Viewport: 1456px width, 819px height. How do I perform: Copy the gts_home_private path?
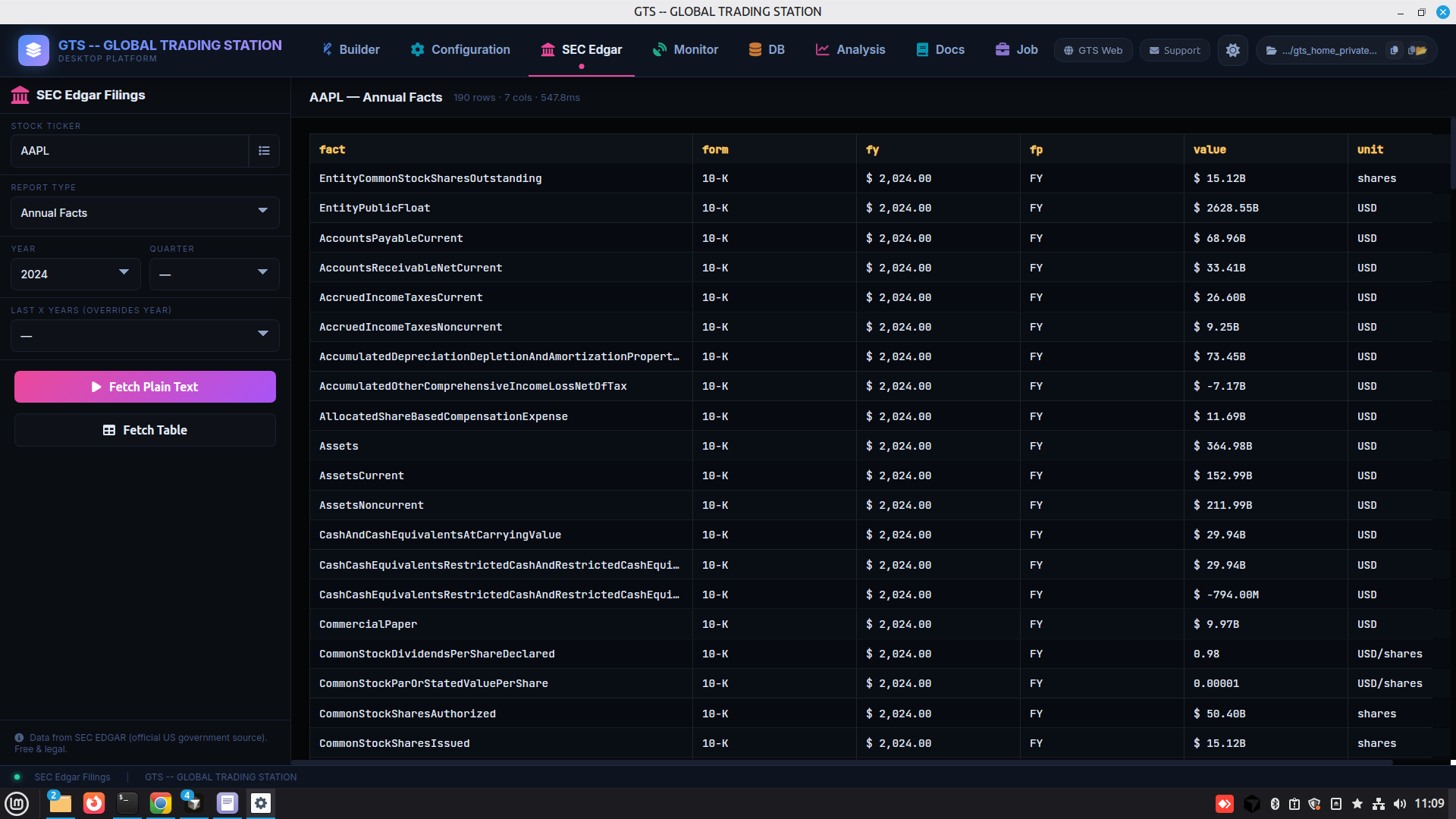(x=1394, y=50)
